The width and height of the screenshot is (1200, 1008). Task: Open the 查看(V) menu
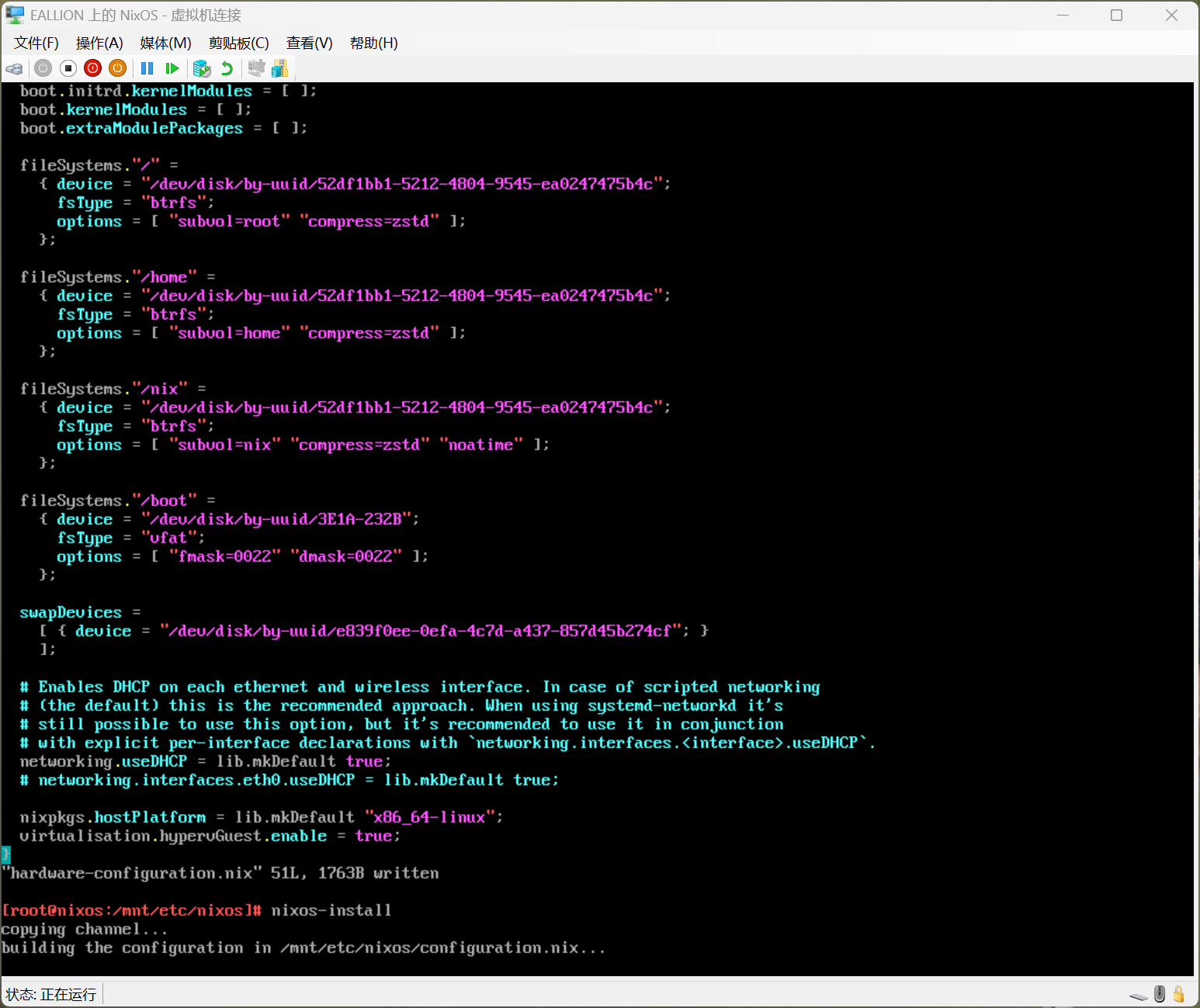click(309, 43)
